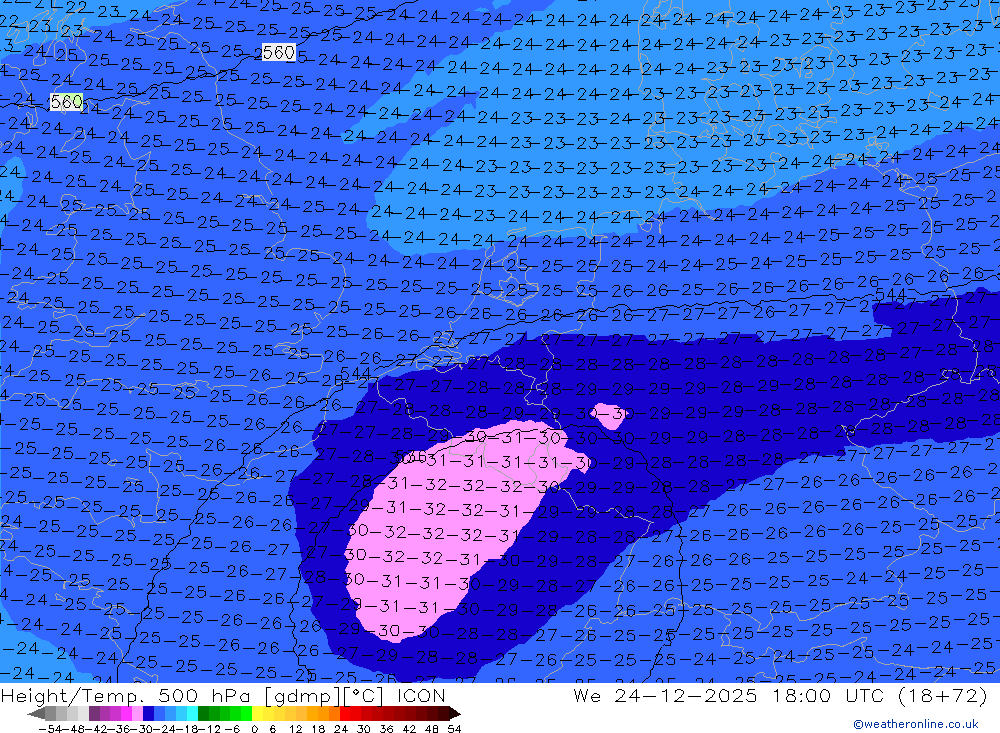Click the 'ICON' model name in title
Image resolution: width=1000 pixels, height=733 pixels.
[421, 695]
